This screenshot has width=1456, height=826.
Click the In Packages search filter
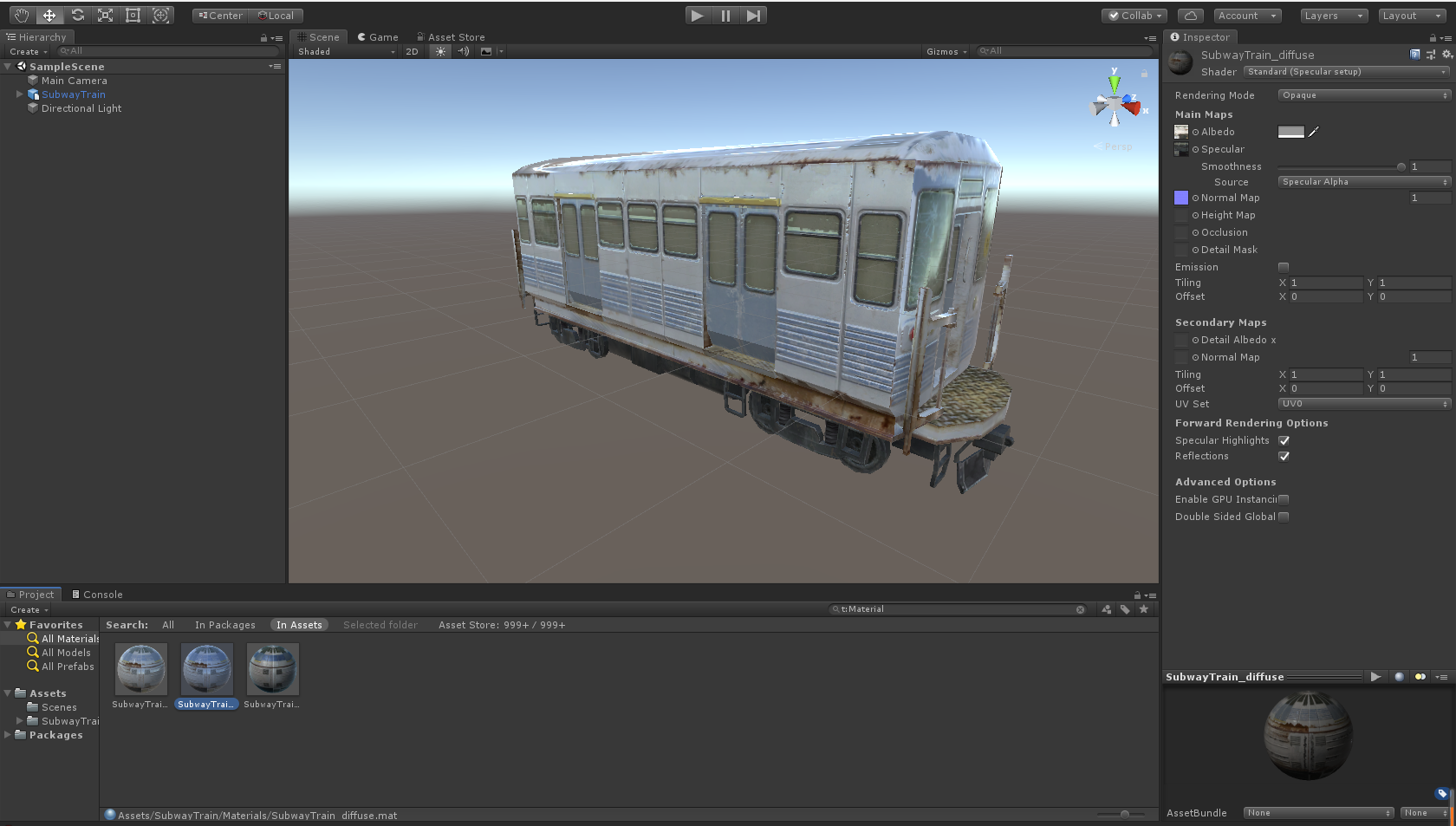pyautogui.click(x=224, y=624)
